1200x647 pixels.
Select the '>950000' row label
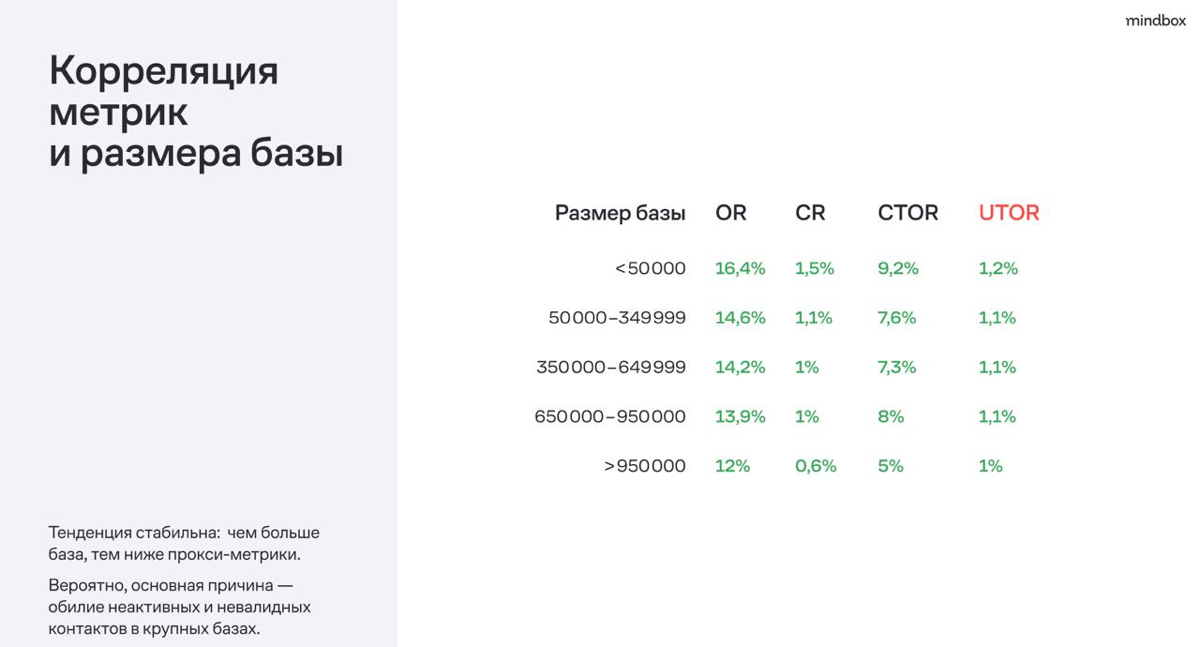[645, 466]
